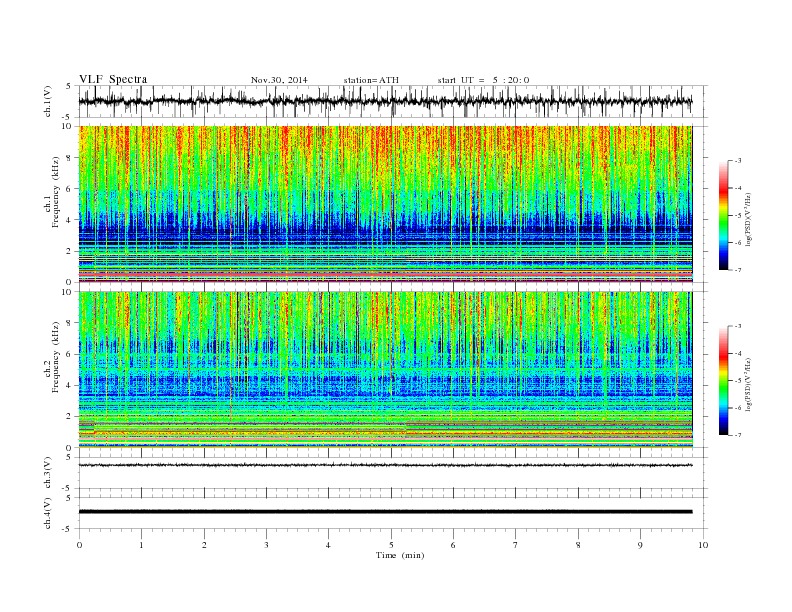792x612 pixels.
Task: Select the ch.4(V) axis label
Action: [48, 513]
